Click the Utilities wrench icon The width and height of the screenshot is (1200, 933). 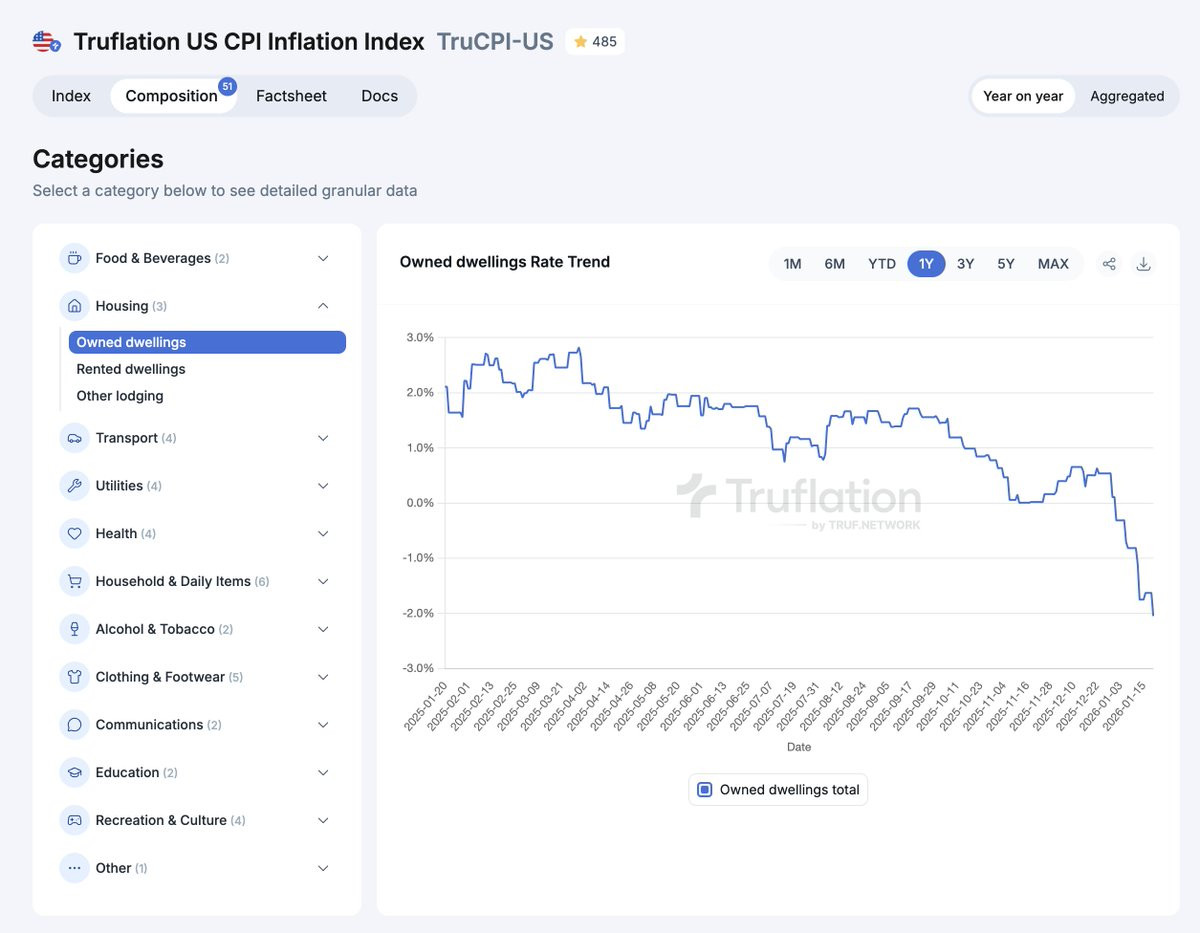74,486
